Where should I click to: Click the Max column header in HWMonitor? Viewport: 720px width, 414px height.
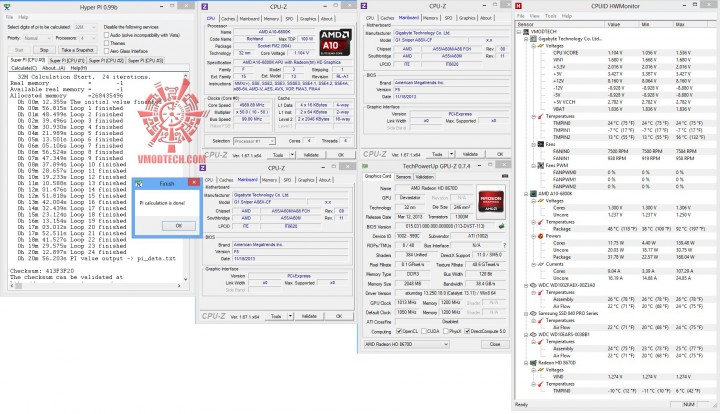pos(691,24)
